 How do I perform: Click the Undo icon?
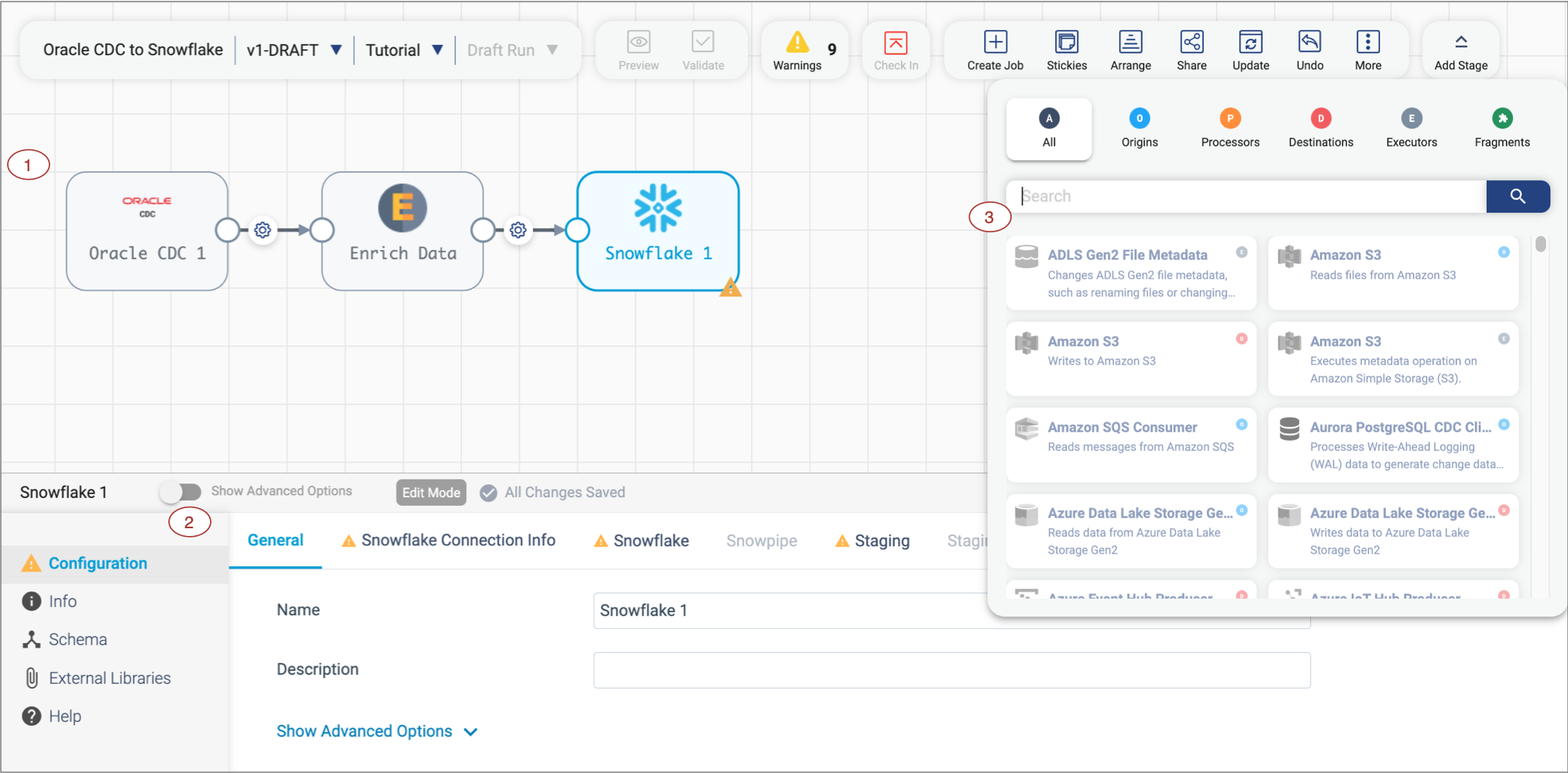(1309, 41)
